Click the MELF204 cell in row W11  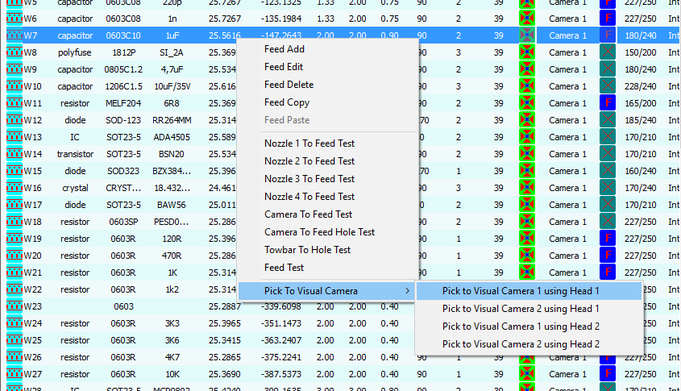click(123, 103)
